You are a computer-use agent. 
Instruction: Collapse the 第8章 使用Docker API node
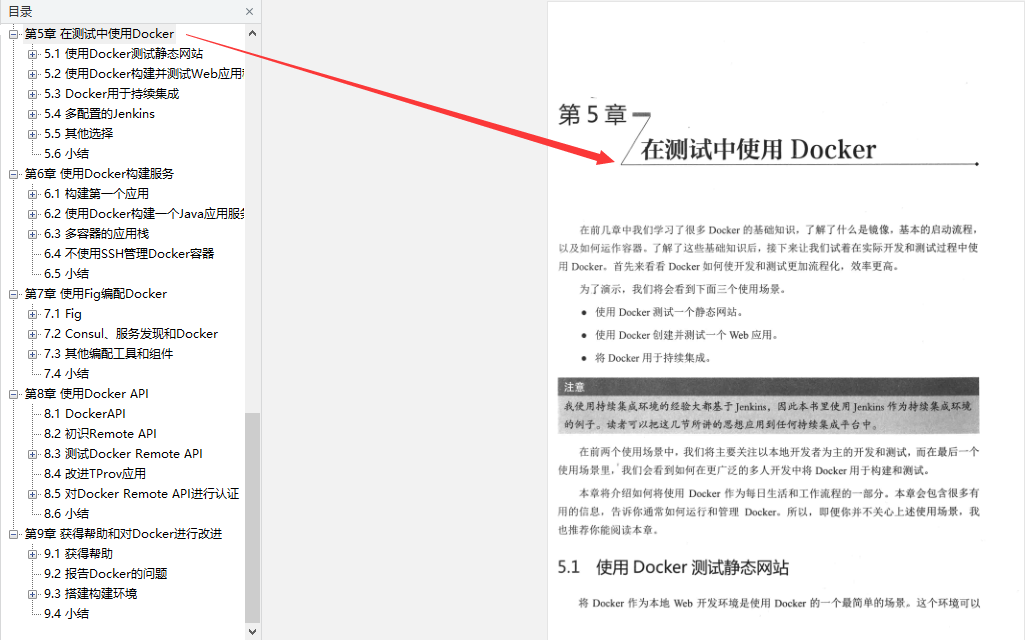13,394
